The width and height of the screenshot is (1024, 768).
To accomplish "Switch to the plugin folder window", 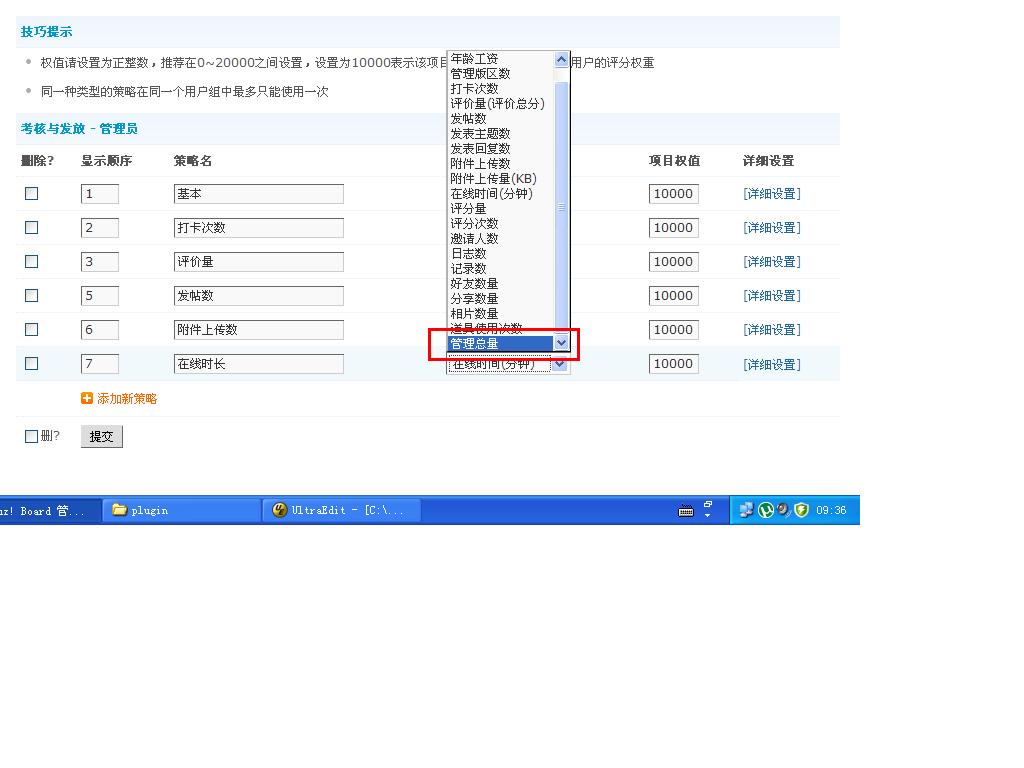I will click(x=180, y=510).
